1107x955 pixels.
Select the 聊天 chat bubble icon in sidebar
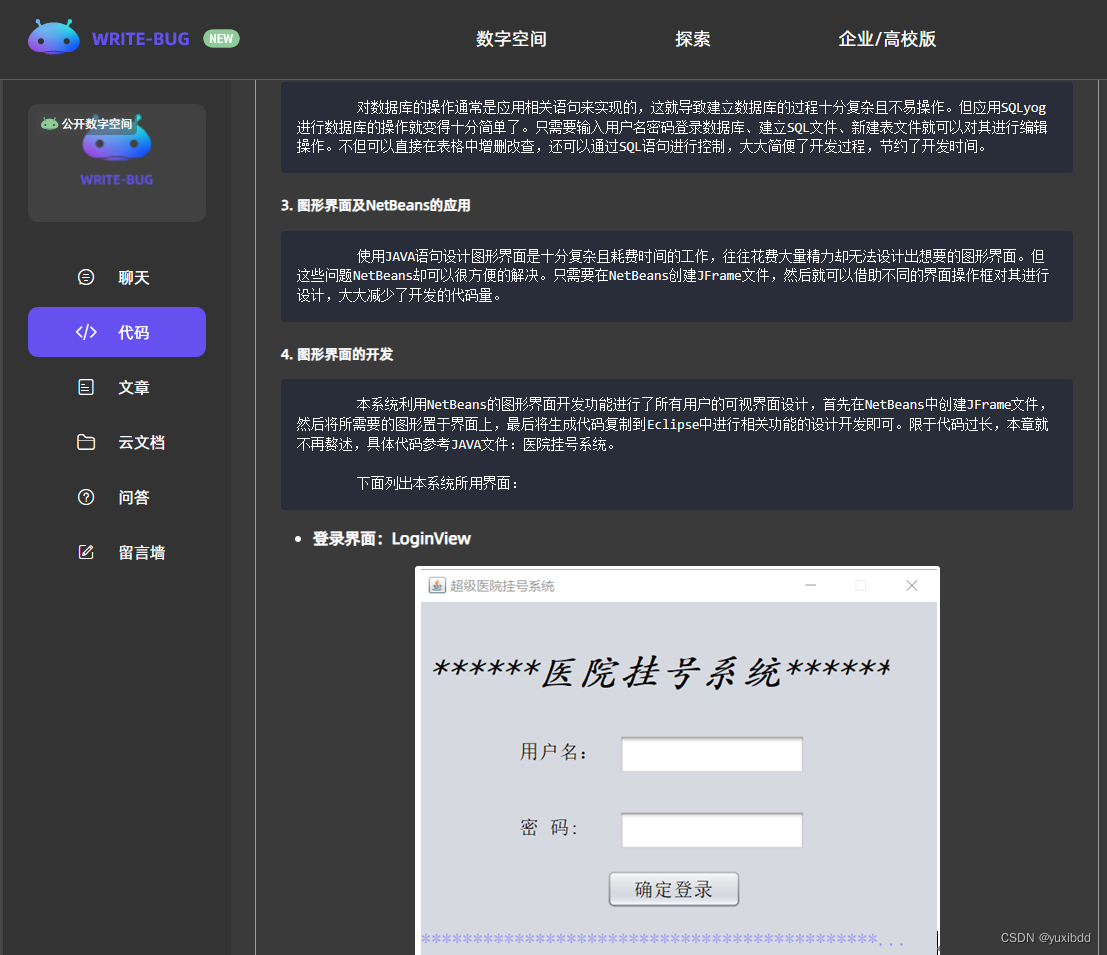pyautogui.click(x=85, y=277)
